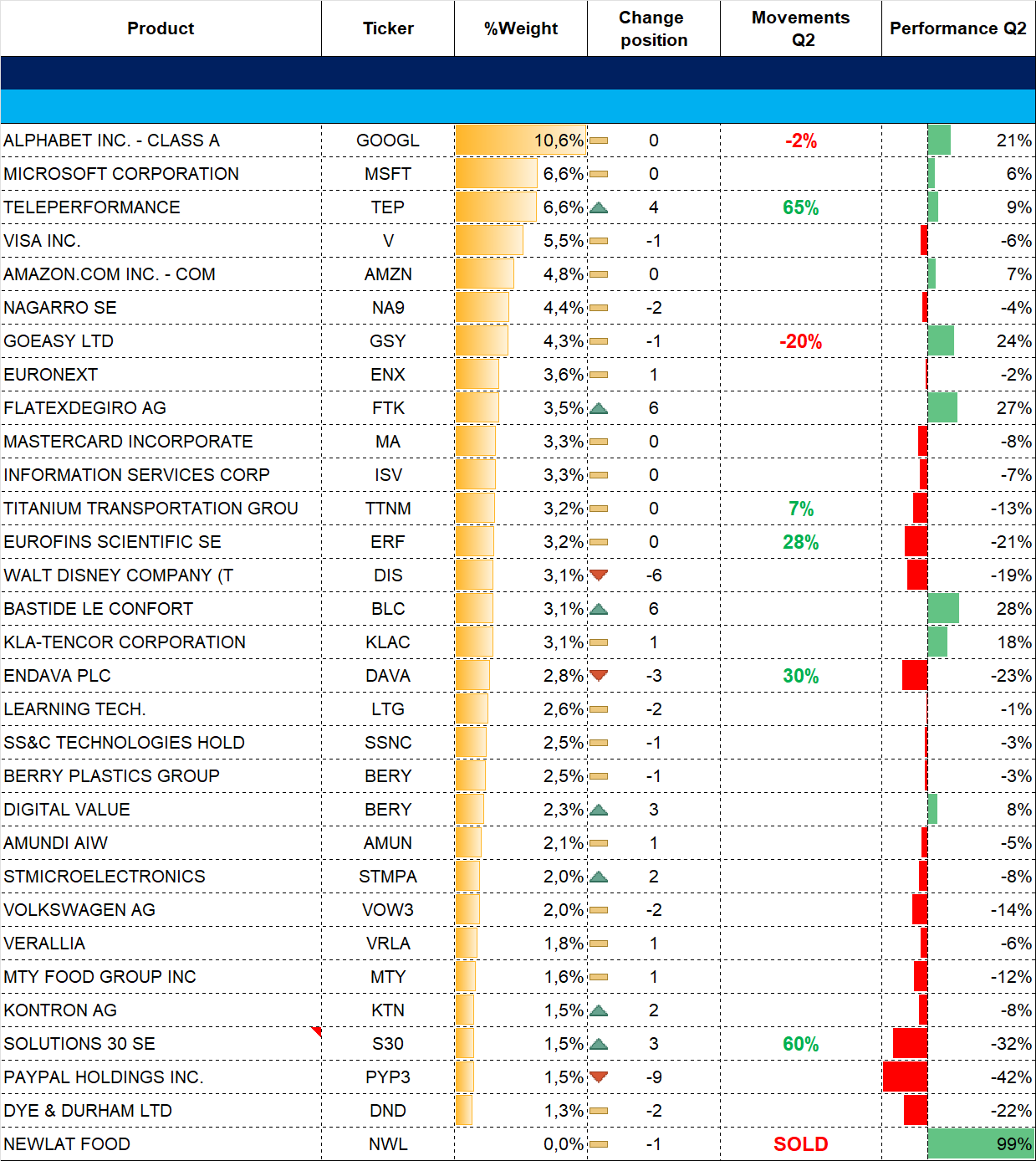
Task: Click the green up arrow in FLATEXDEGIRO AG row
Action: click(599, 408)
